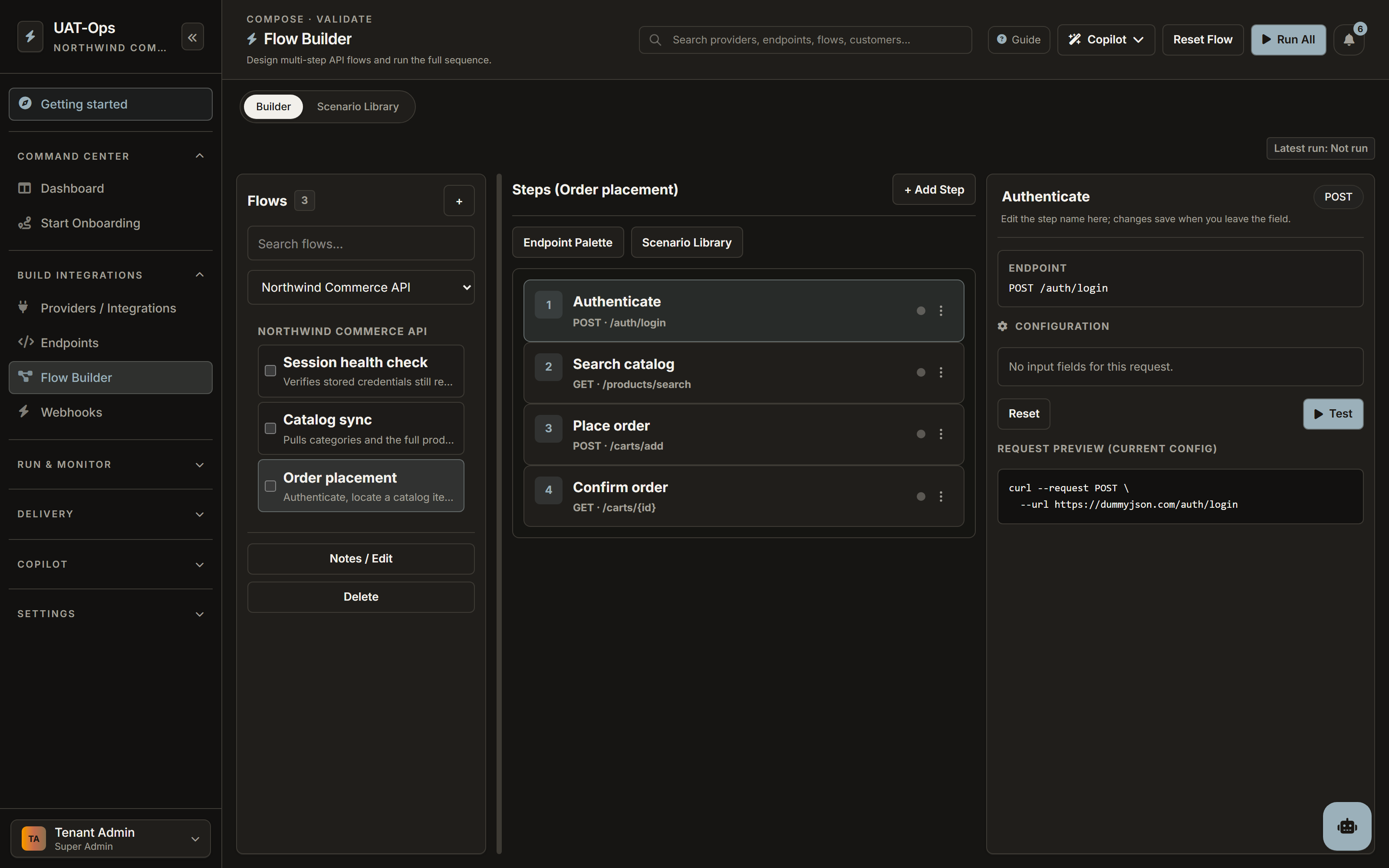Tick the Catalog sync checkbox
Image resolution: width=1389 pixels, height=868 pixels.
270,428
